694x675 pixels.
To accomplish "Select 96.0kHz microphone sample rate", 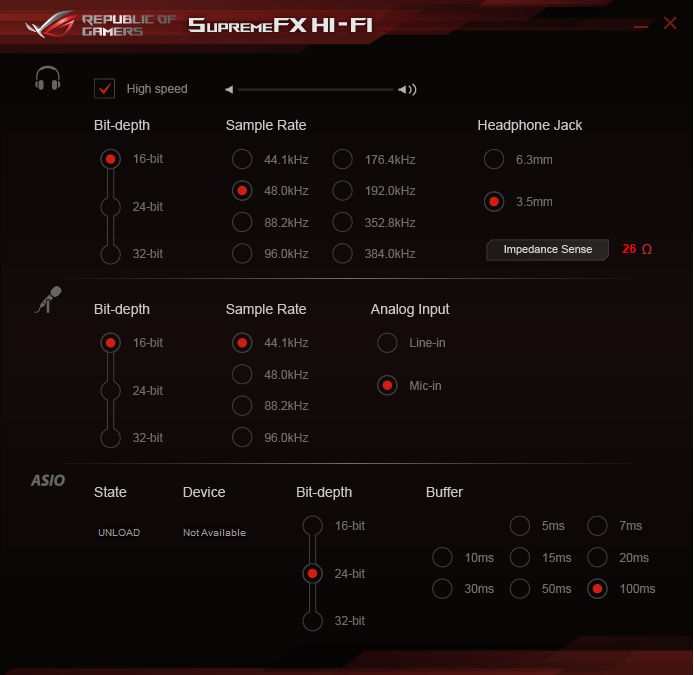I will 242,437.
